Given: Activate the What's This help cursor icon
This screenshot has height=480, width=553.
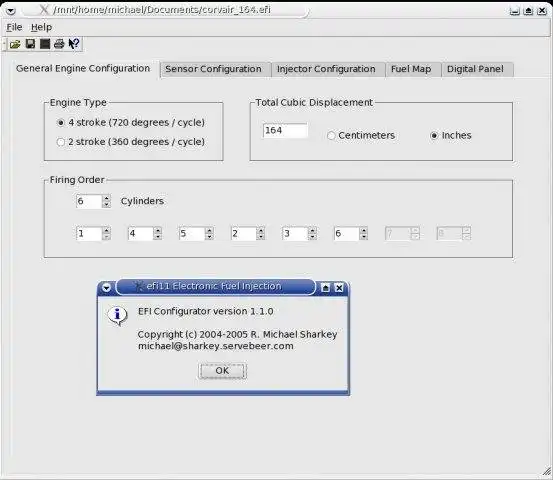Looking at the screenshot, I should pyautogui.click(x=74, y=44).
